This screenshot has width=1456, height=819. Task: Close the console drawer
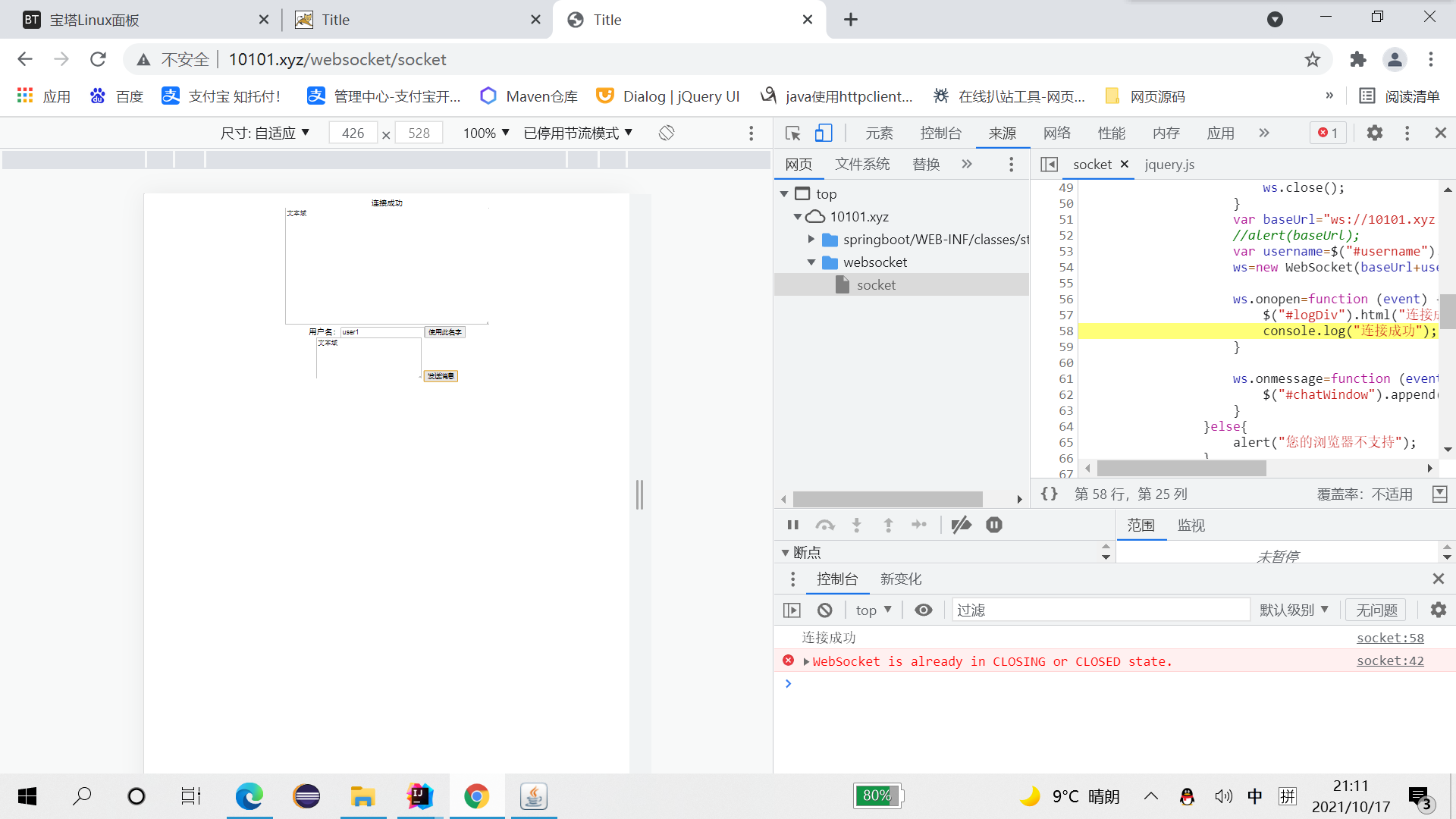[1439, 579]
